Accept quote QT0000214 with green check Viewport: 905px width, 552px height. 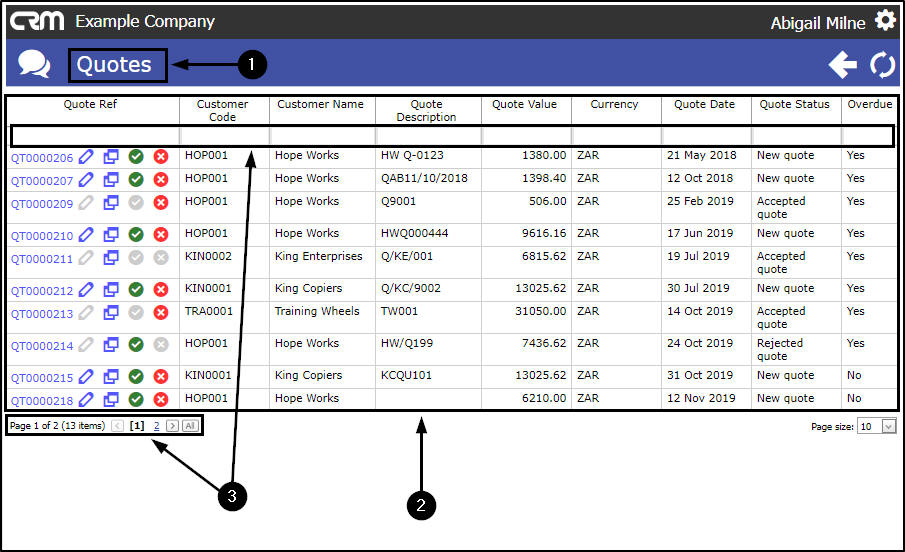pyautogui.click(x=136, y=345)
